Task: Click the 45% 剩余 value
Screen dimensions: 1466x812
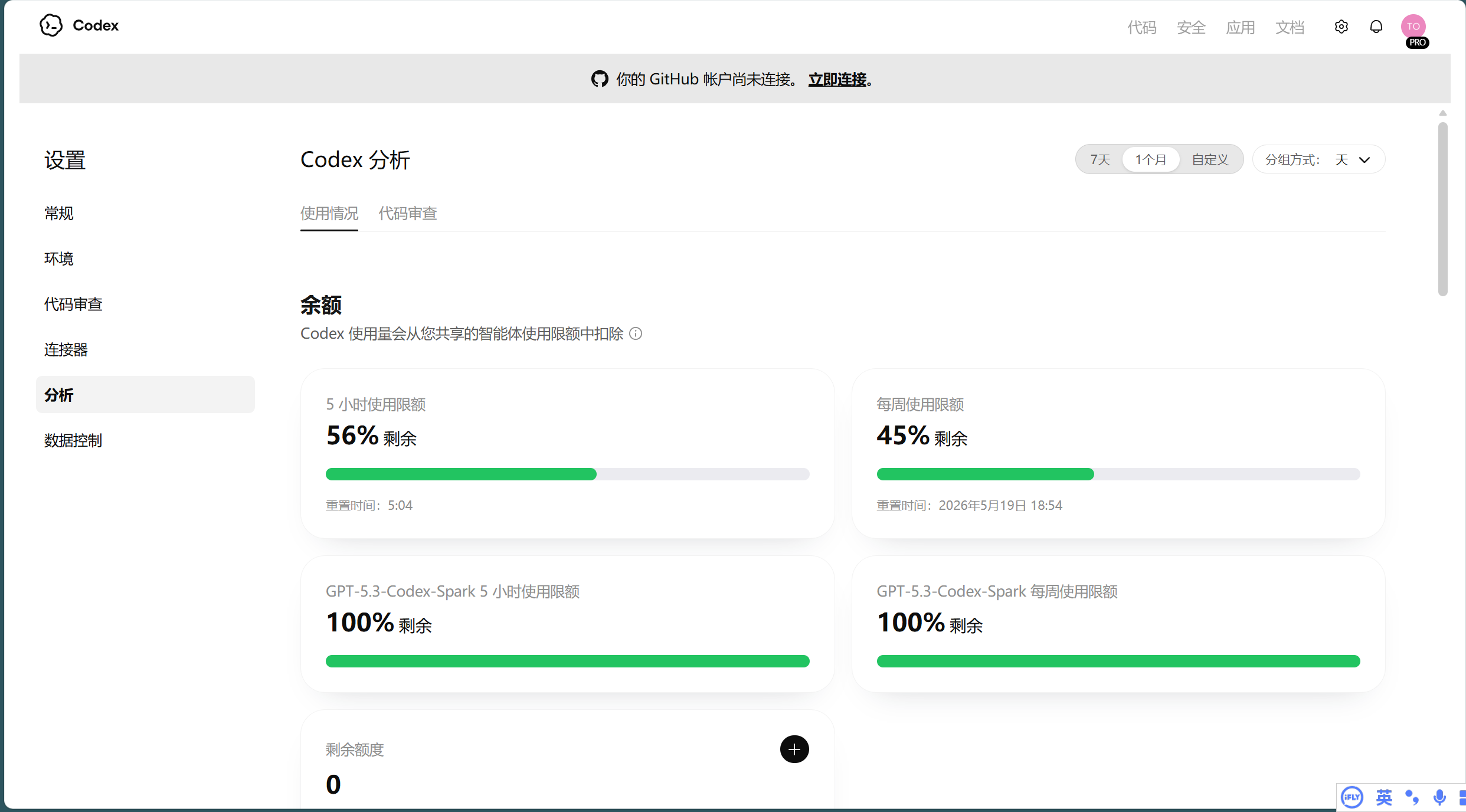Action: (922, 436)
